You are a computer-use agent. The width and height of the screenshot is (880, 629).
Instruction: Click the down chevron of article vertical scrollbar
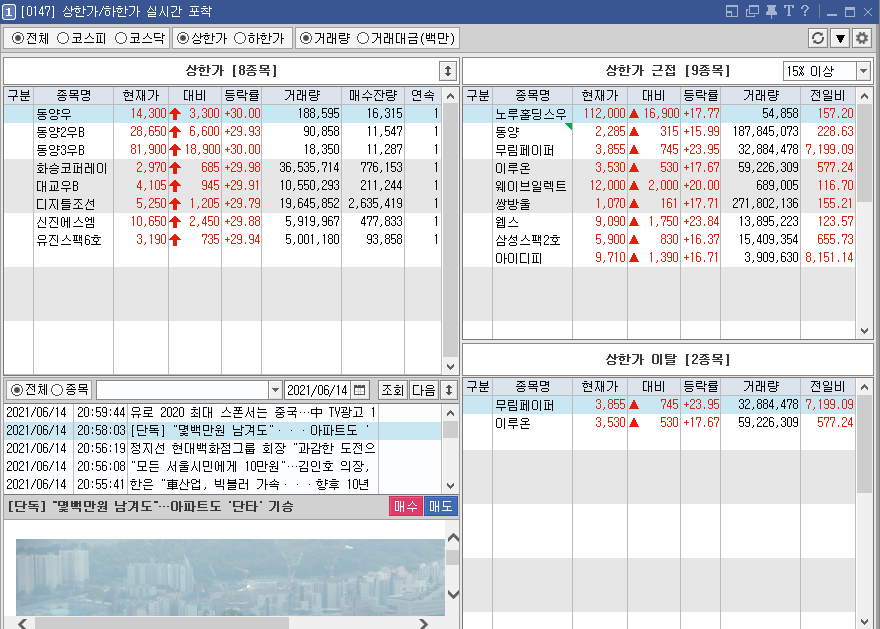click(453, 594)
